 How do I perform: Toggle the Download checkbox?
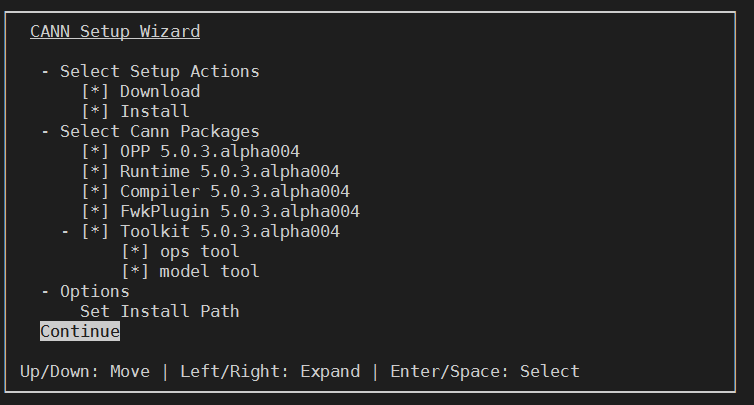click(x=95, y=92)
